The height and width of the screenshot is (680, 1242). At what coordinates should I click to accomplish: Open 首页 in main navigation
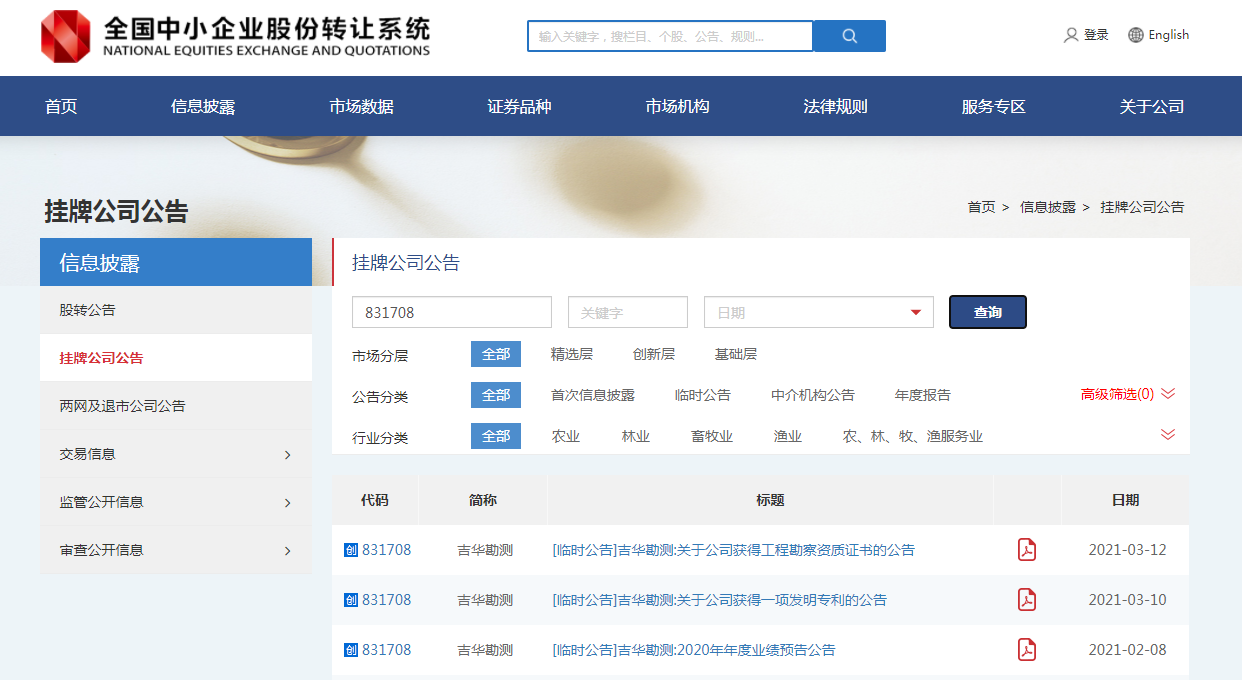(61, 107)
